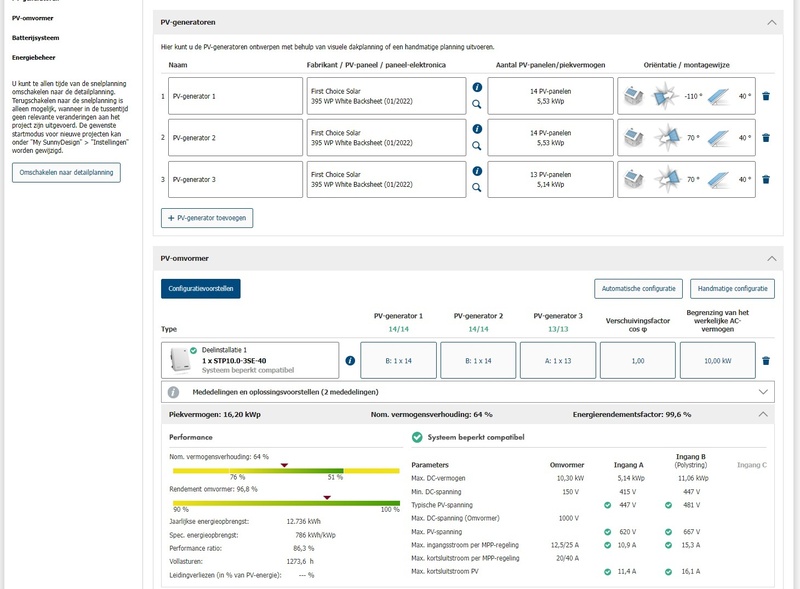Click the info icon for PV-generator 1
The width and height of the screenshot is (800, 589).
(x=477, y=88)
